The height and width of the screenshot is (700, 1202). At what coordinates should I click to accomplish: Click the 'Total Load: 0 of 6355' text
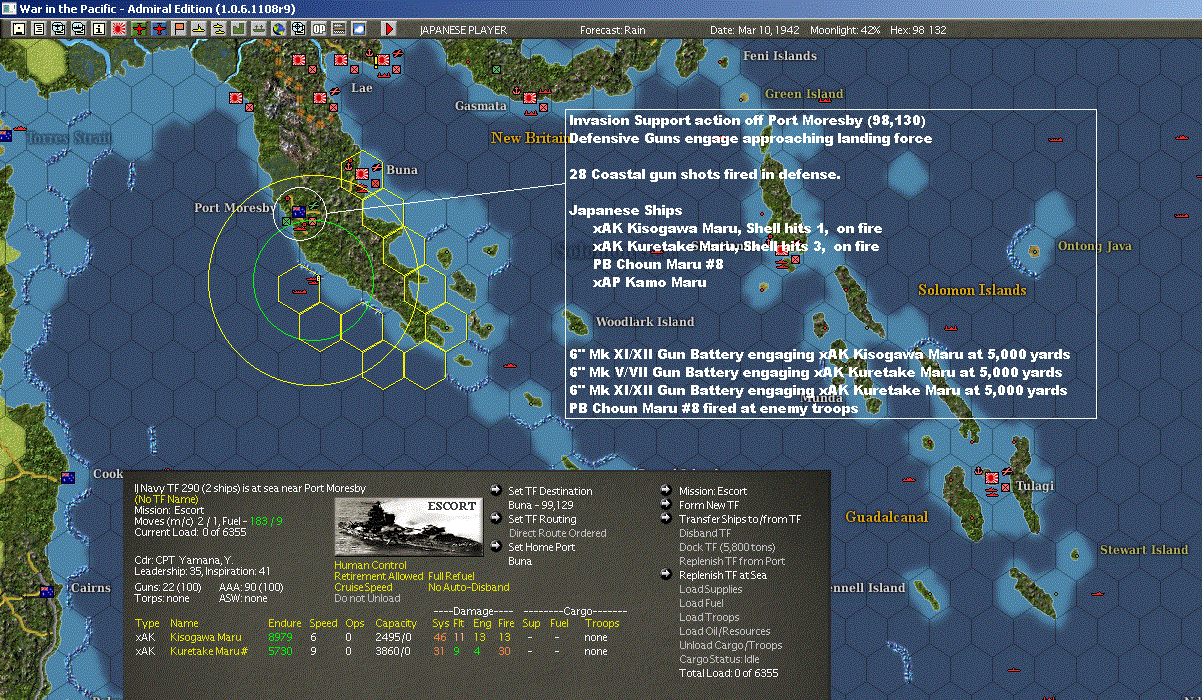(728, 673)
